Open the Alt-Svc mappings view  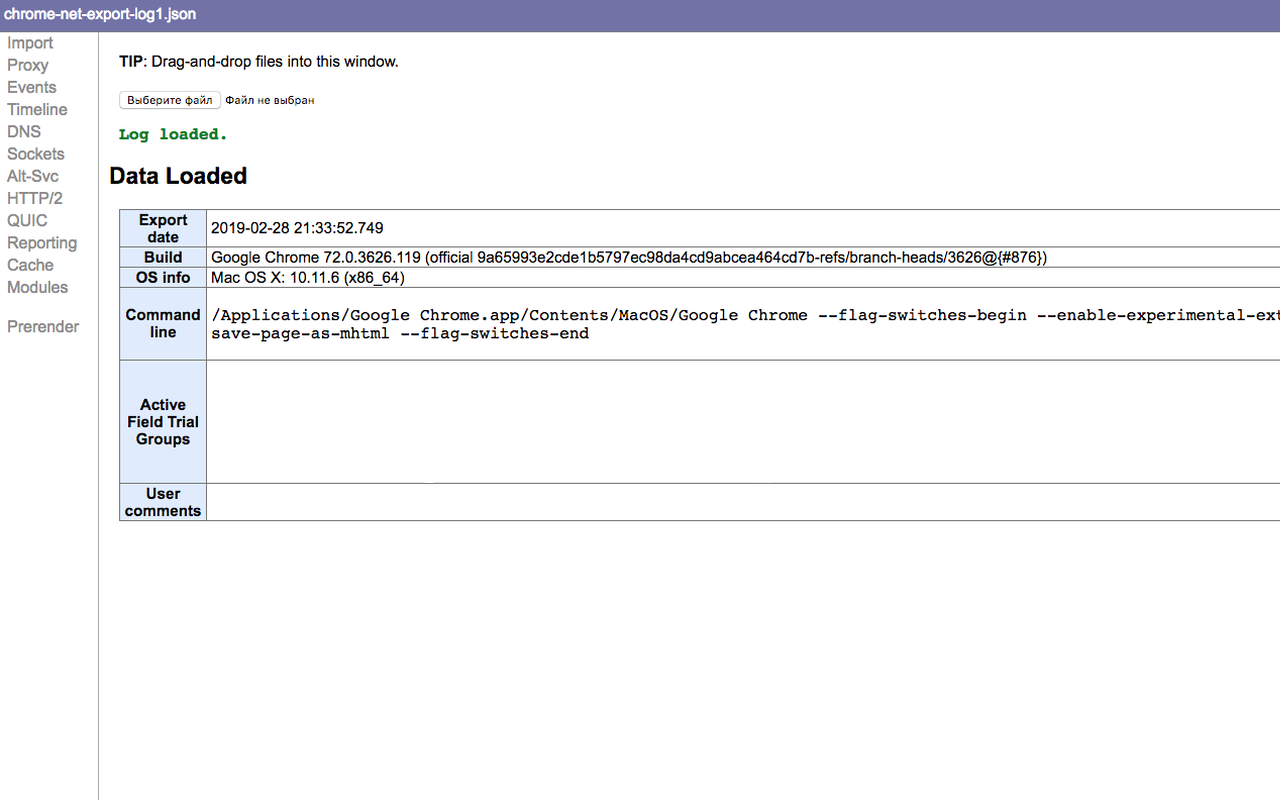coord(32,175)
